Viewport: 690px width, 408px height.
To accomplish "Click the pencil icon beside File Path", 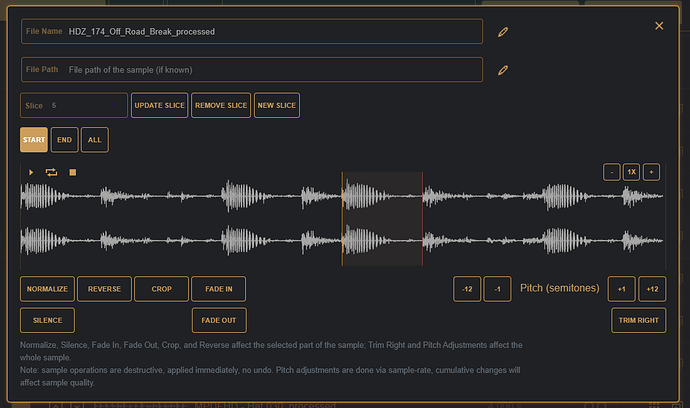I will click(x=503, y=70).
